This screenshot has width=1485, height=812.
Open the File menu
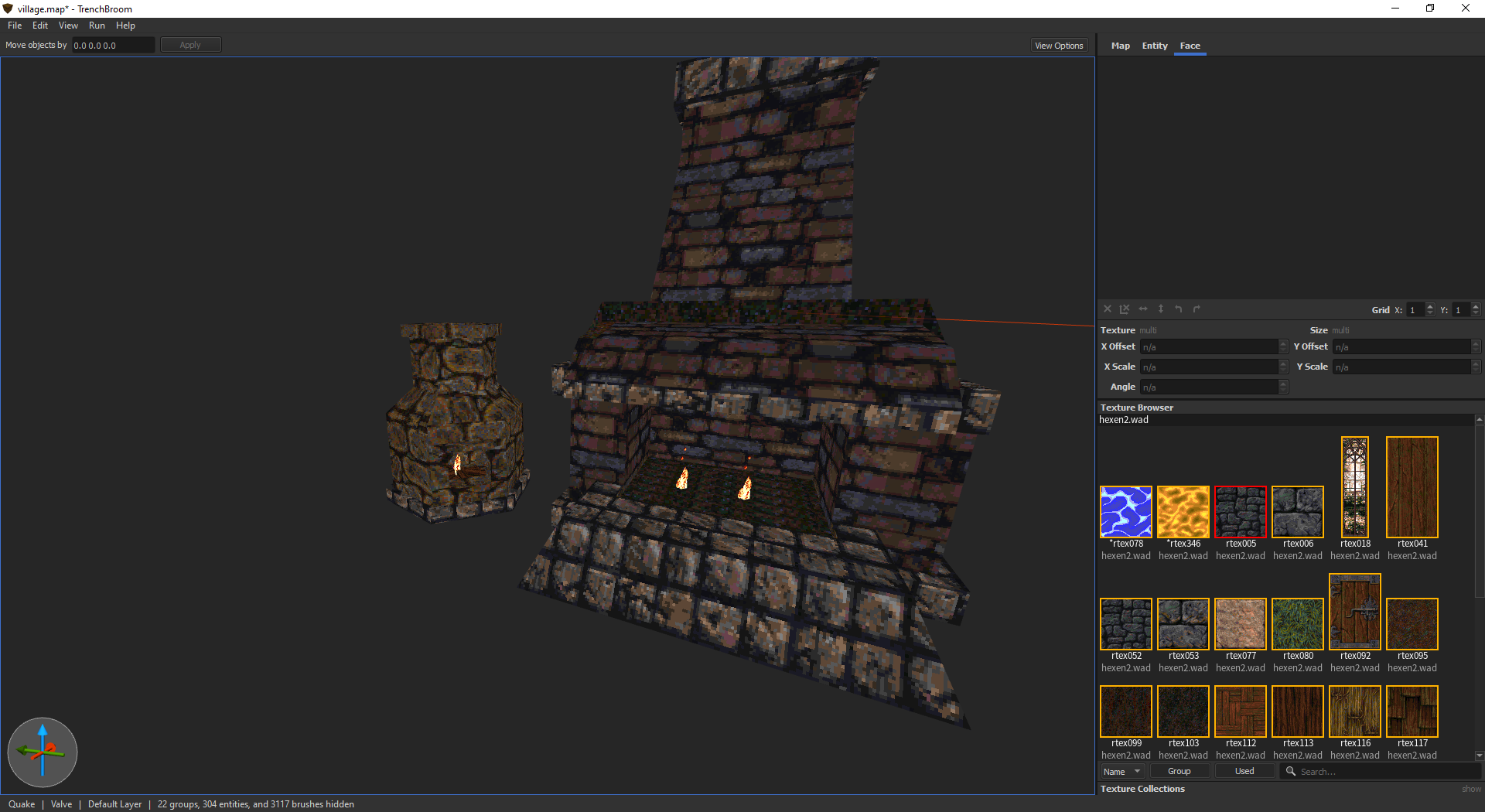tap(15, 26)
